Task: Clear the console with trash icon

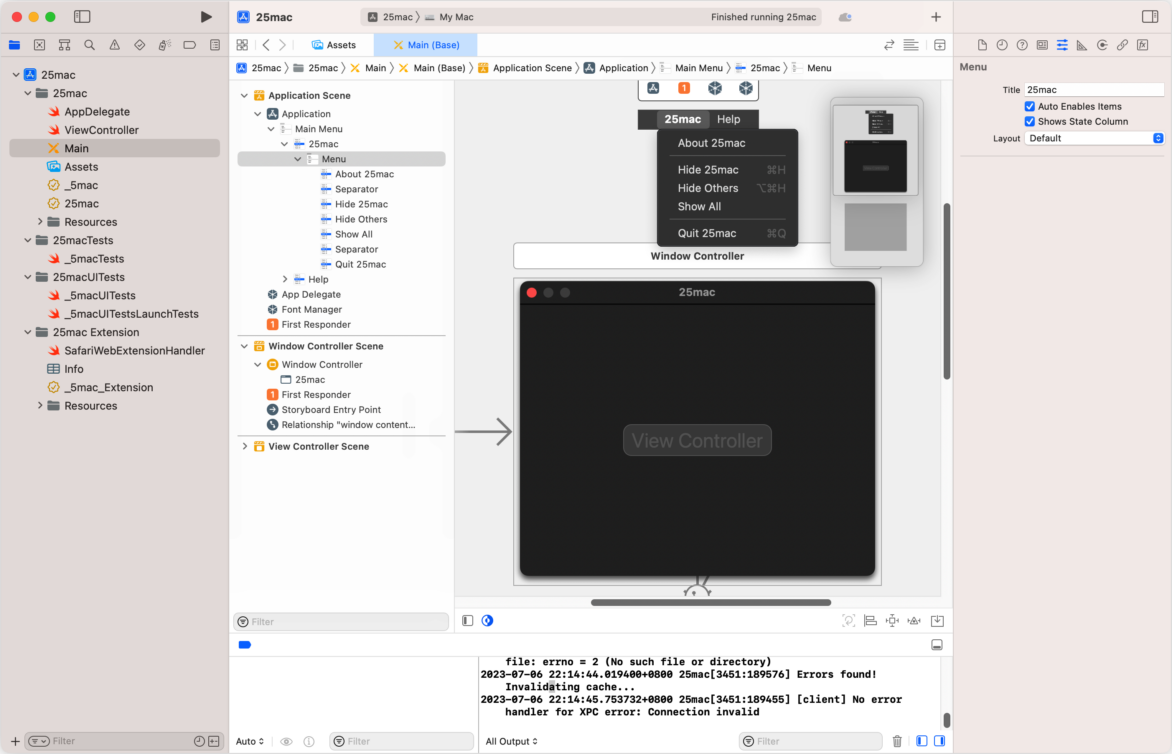Action: pyautogui.click(x=897, y=741)
